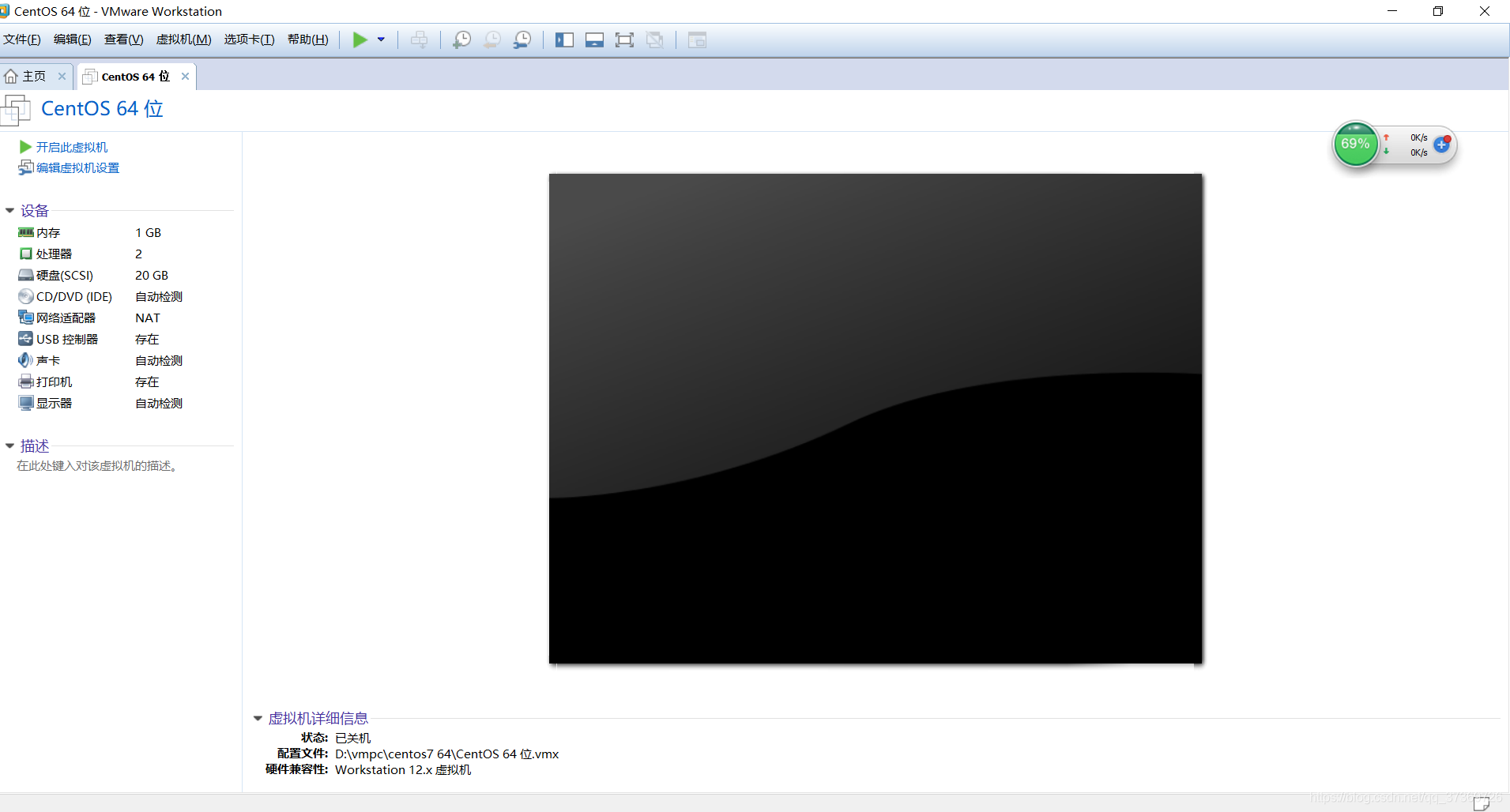Click the speaker icon beside 声卡
This screenshot has width=1510, height=812.
point(26,360)
